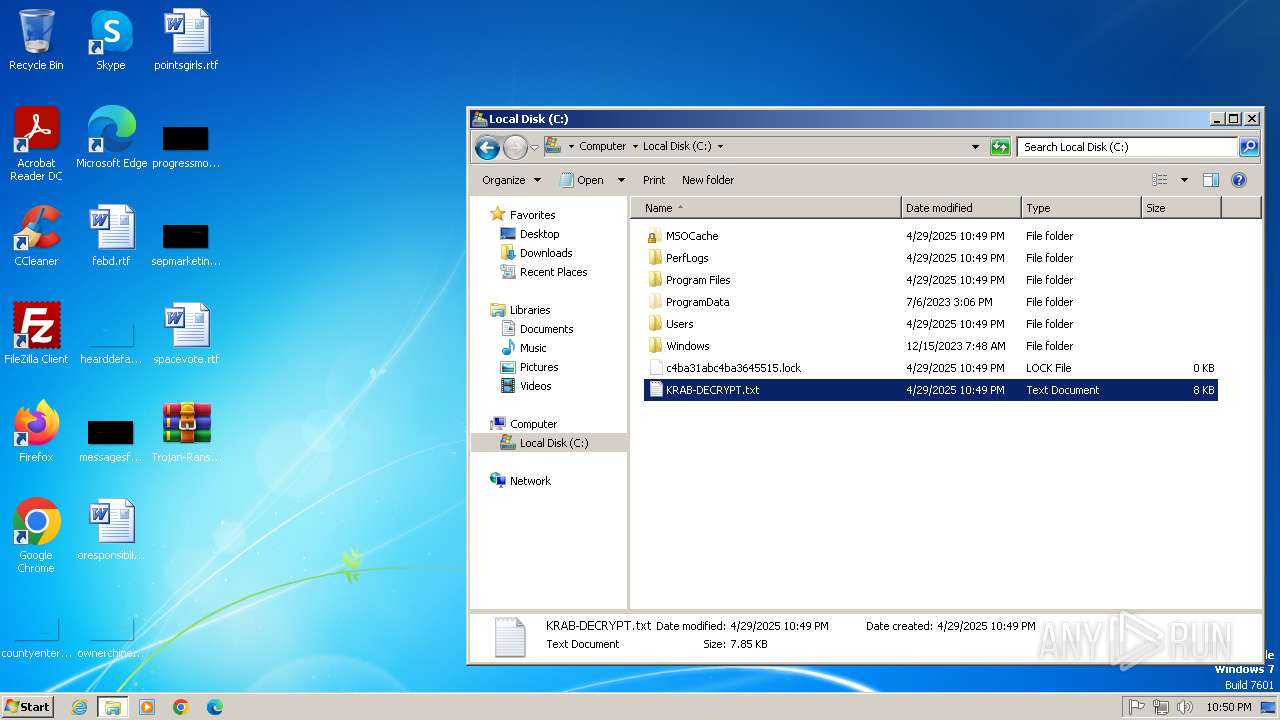
Task: Refresh the Local Disk (C:) view
Action: tap(1000, 147)
